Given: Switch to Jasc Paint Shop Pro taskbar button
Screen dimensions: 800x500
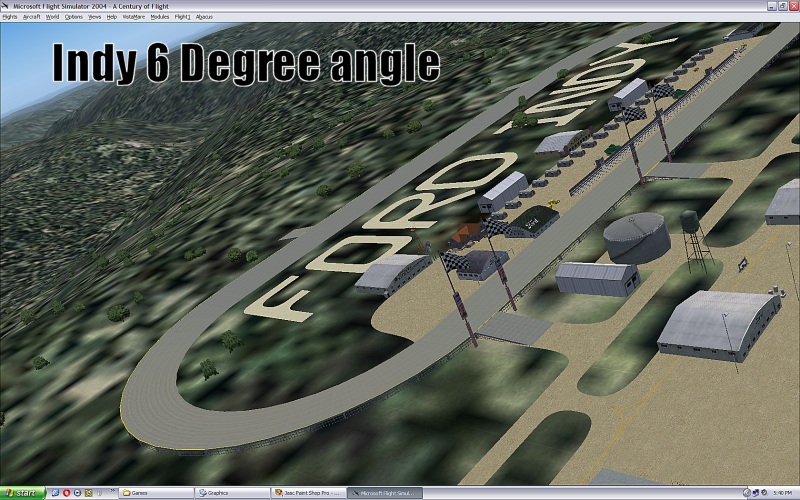Looking at the screenshot, I should 308,493.
